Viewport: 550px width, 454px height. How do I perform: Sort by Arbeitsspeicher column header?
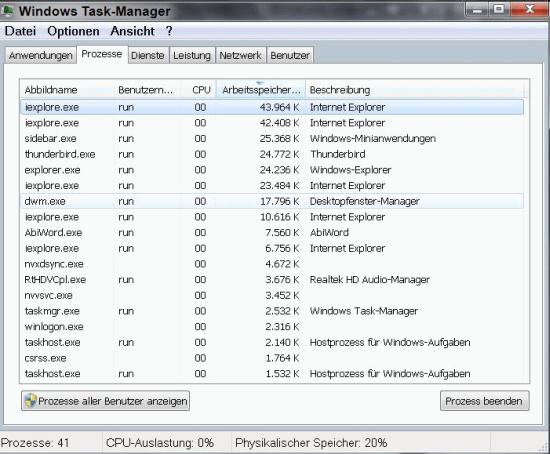coord(261,90)
